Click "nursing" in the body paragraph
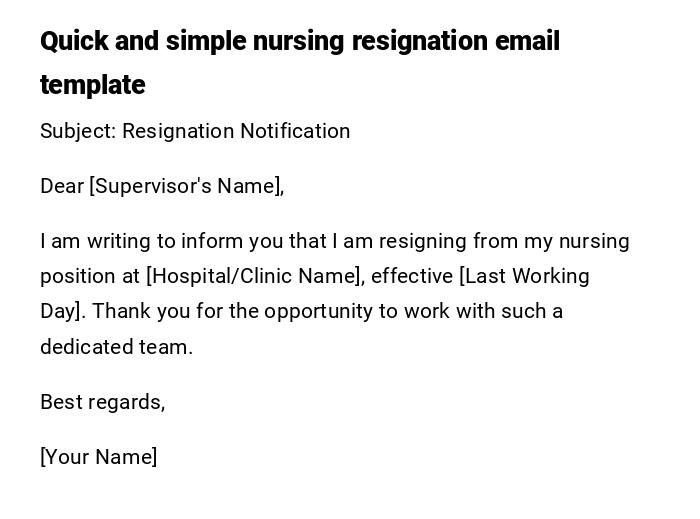 (594, 241)
